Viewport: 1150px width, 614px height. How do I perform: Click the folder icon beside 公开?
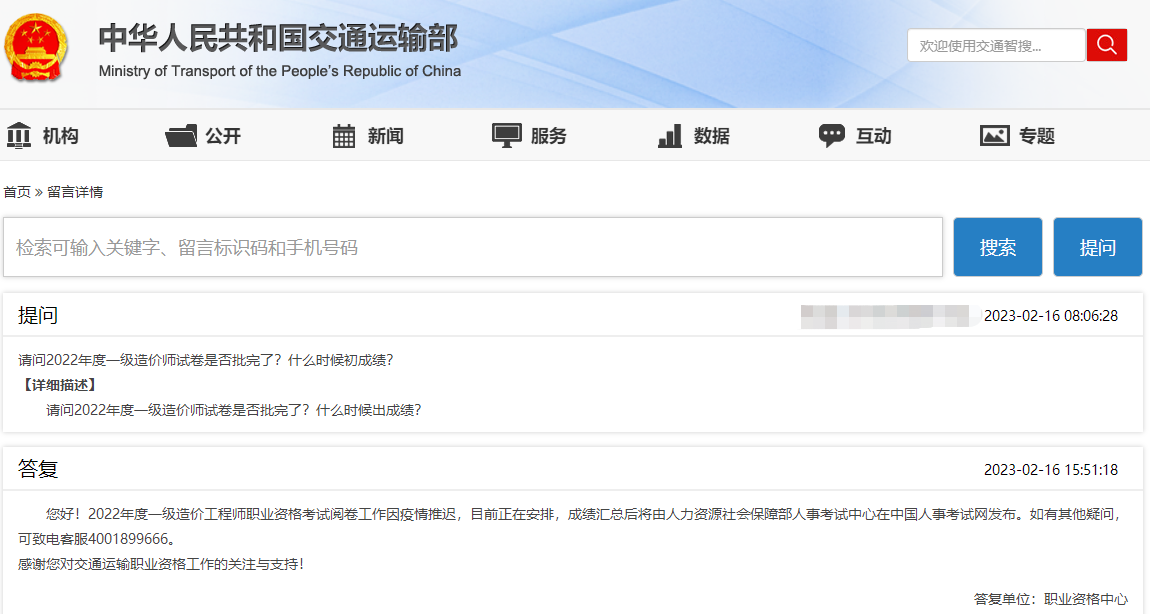181,134
